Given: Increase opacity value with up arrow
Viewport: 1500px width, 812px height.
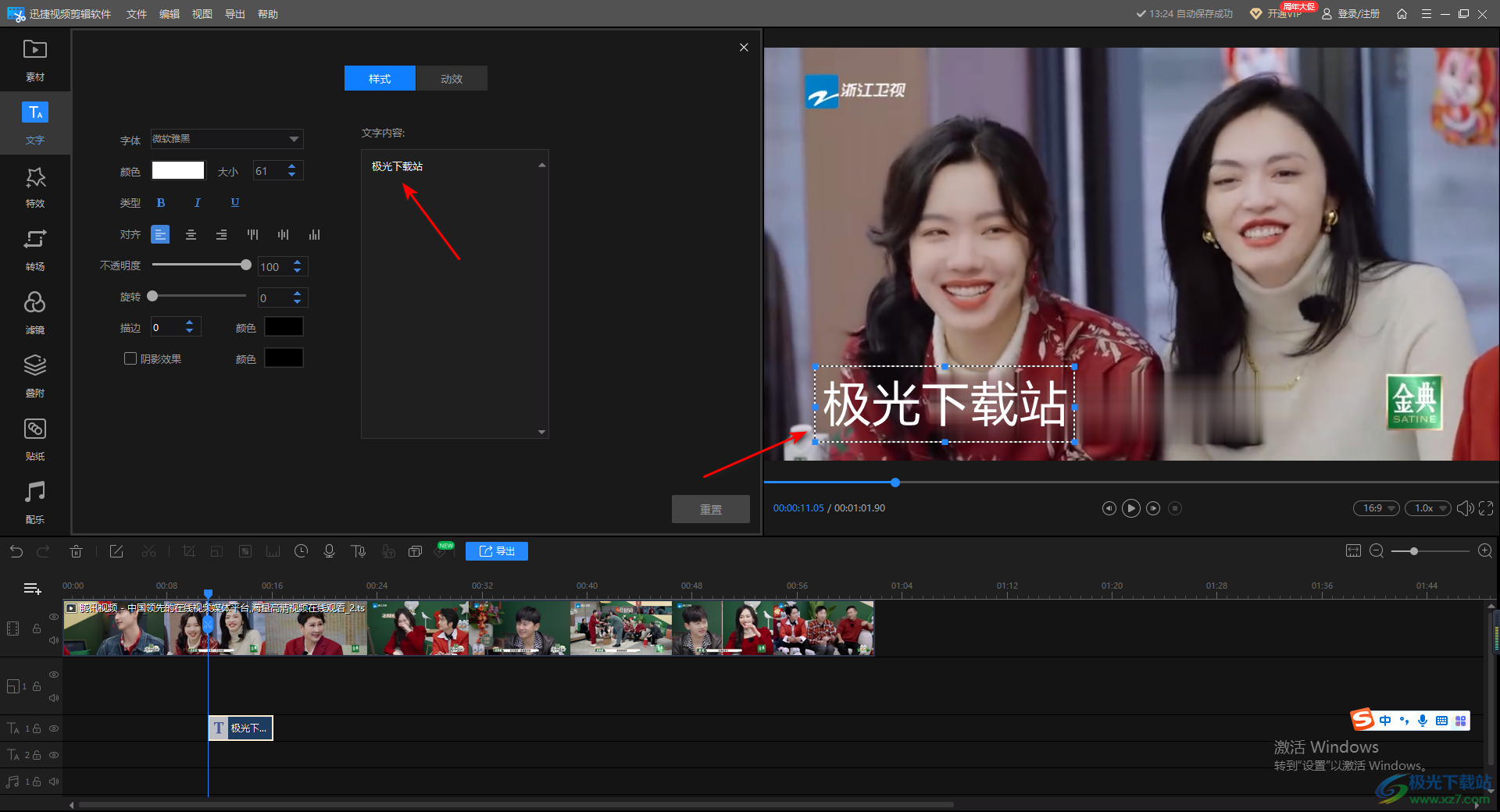Looking at the screenshot, I should pyautogui.click(x=298, y=262).
